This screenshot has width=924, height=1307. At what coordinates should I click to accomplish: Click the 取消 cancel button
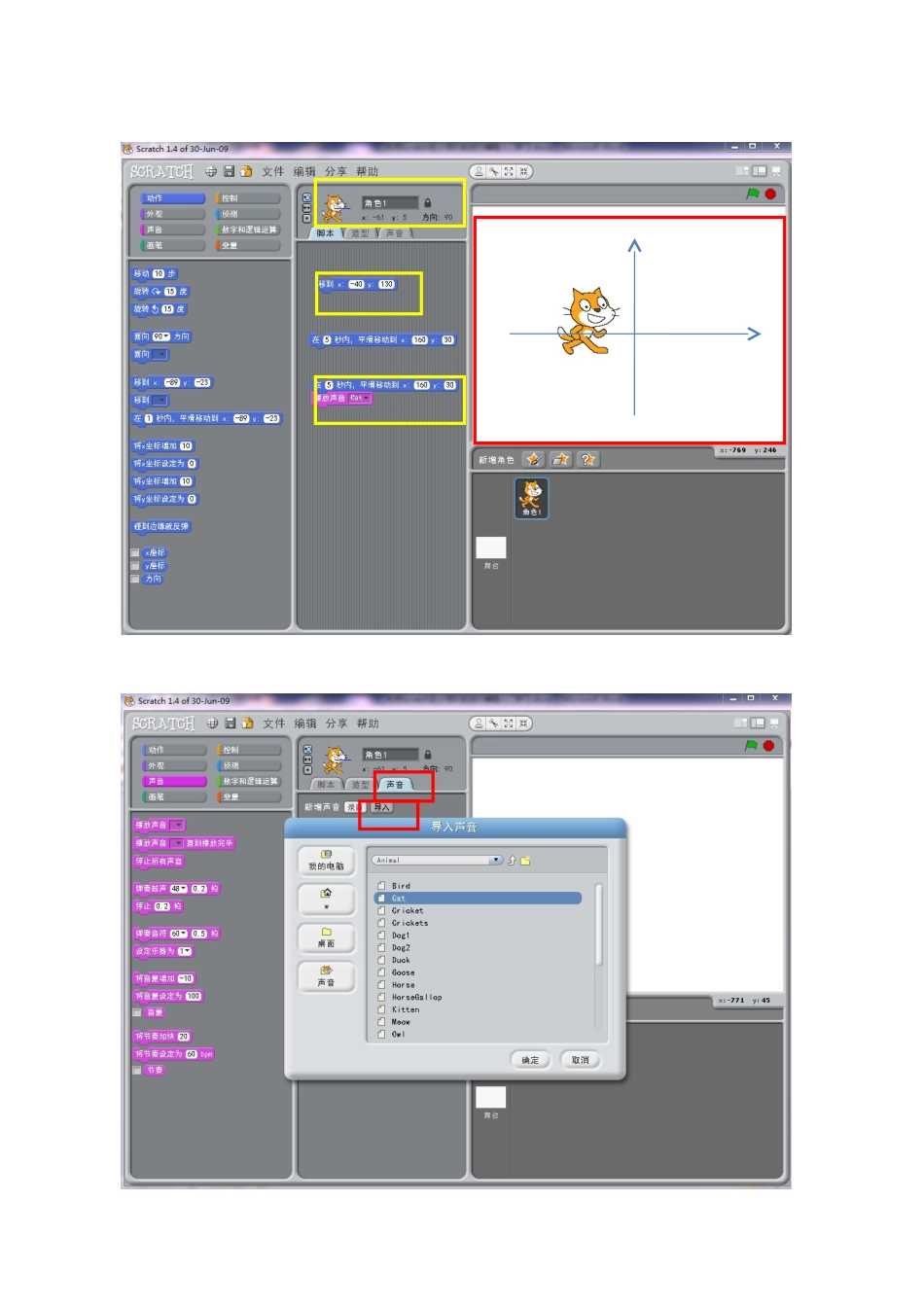tap(581, 1060)
